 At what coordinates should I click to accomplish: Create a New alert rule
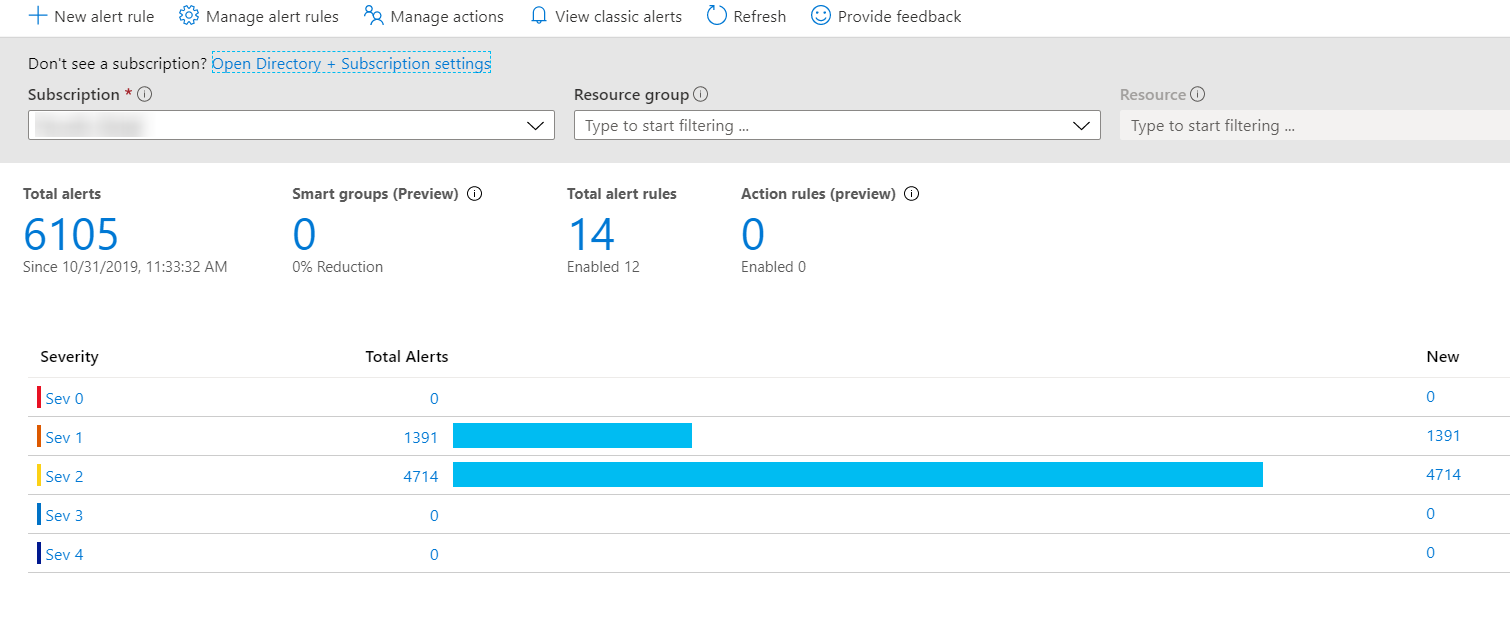tap(90, 16)
